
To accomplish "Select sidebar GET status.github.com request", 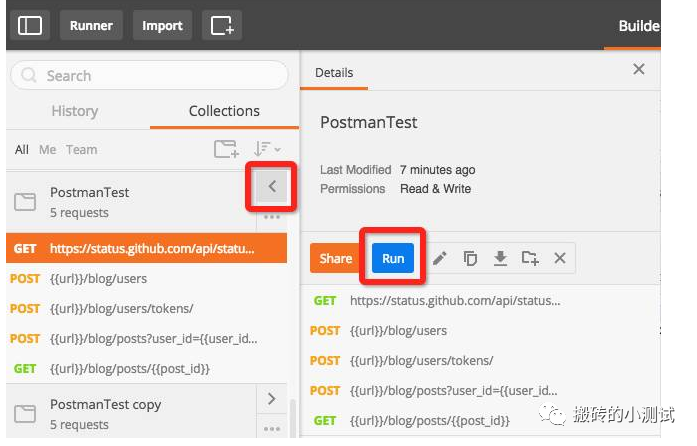I will point(147,248).
